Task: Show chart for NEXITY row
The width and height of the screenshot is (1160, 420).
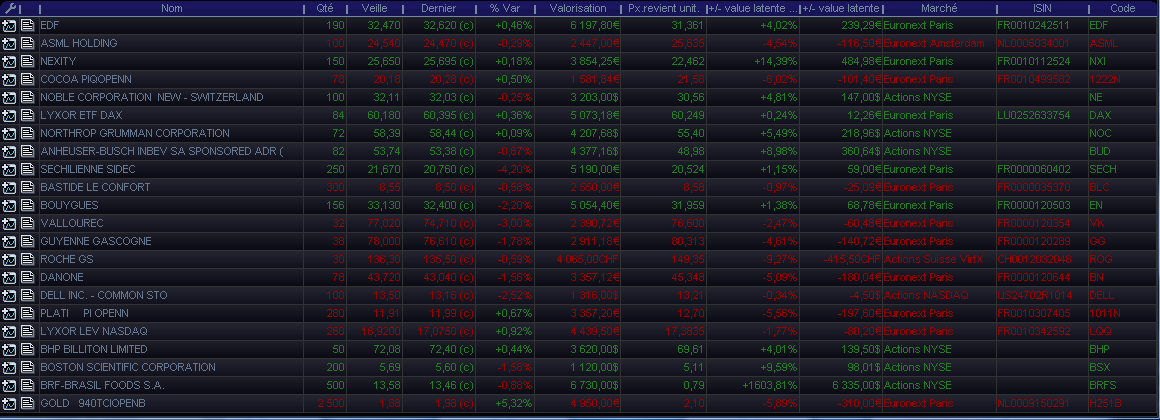Action: [x=9, y=61]
